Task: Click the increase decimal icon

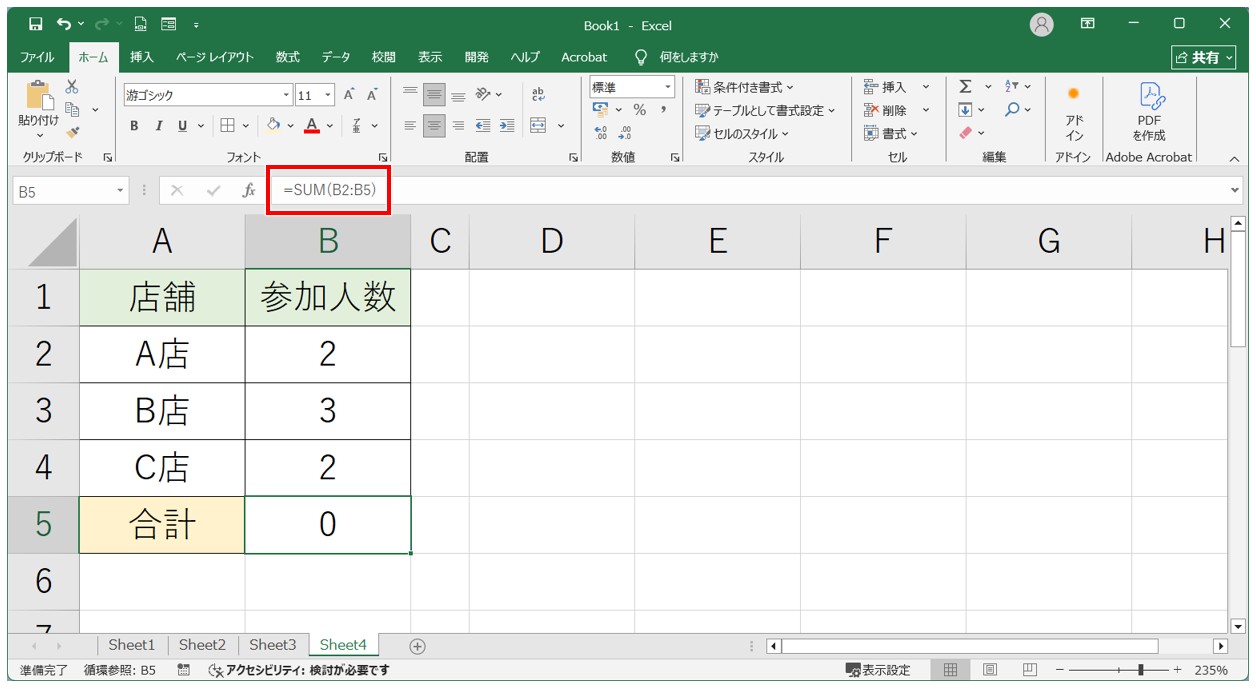Action: coord(601,132)
